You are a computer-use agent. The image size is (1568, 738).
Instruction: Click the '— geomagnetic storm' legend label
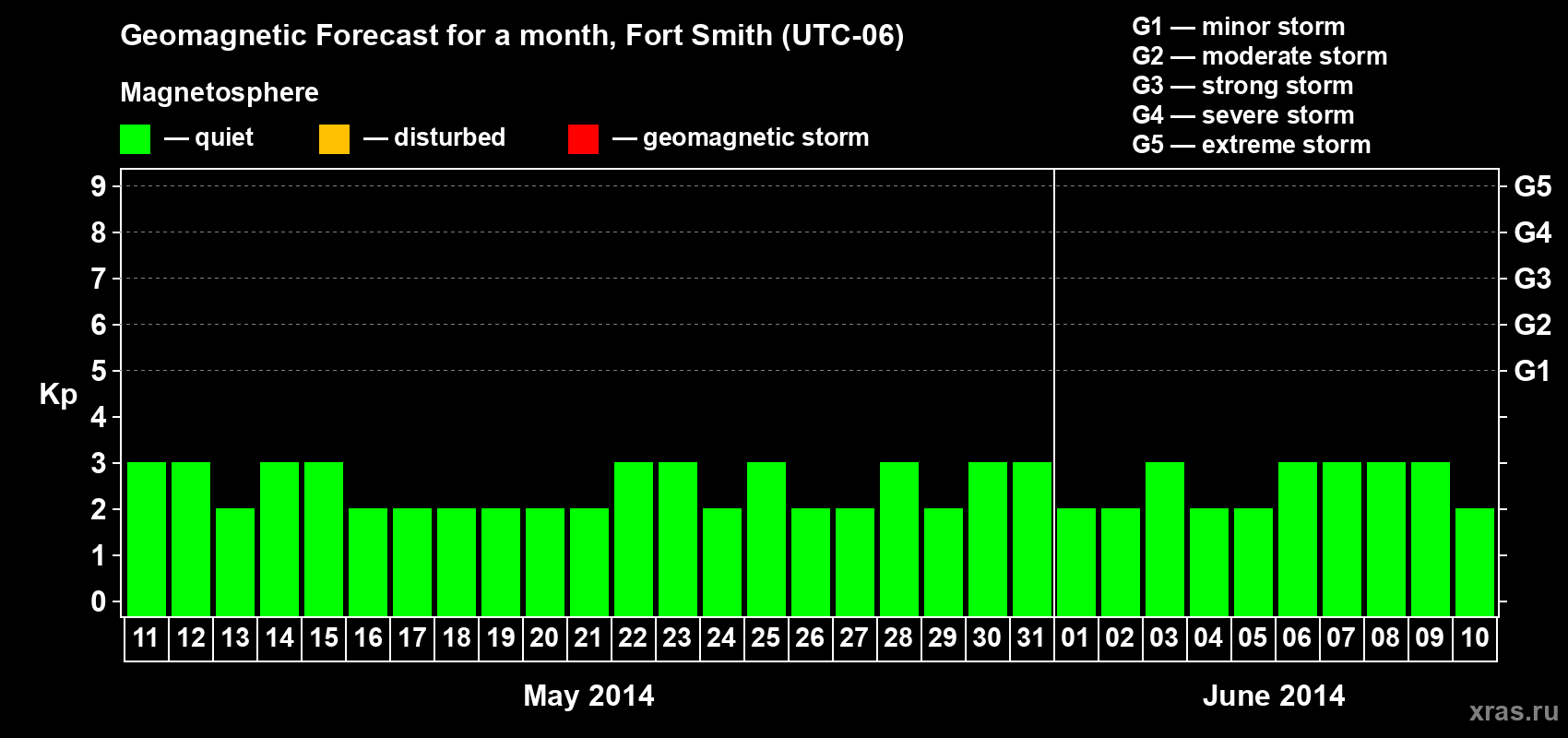pos(741,137)
